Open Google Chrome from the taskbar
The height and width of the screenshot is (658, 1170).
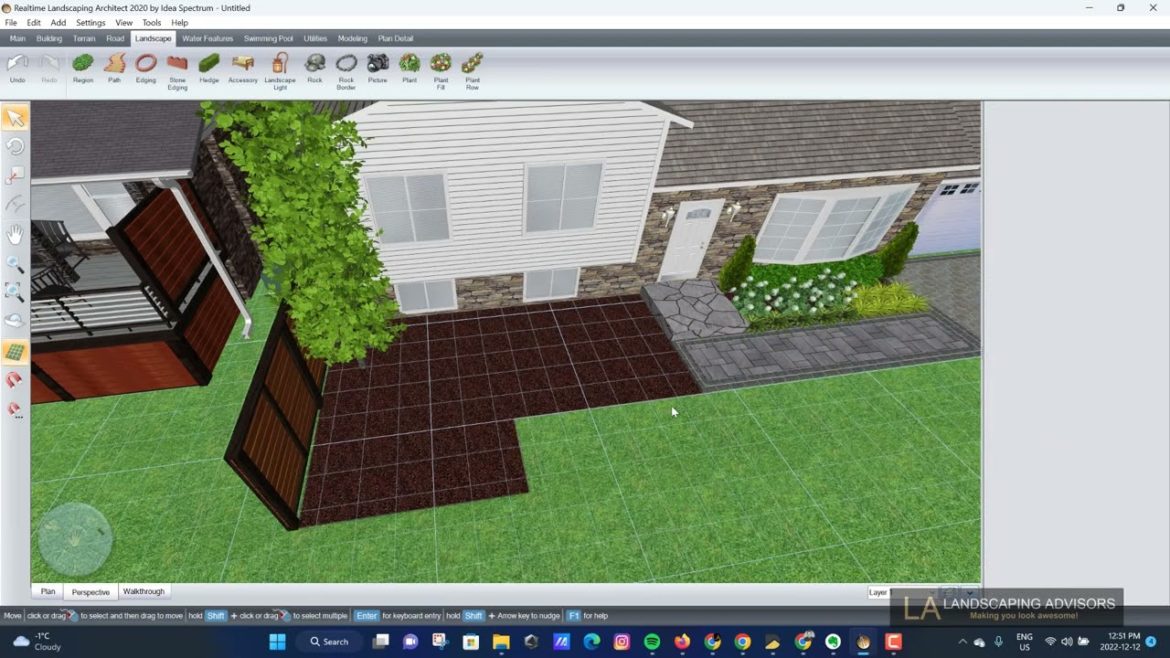(x=741, y=641)
